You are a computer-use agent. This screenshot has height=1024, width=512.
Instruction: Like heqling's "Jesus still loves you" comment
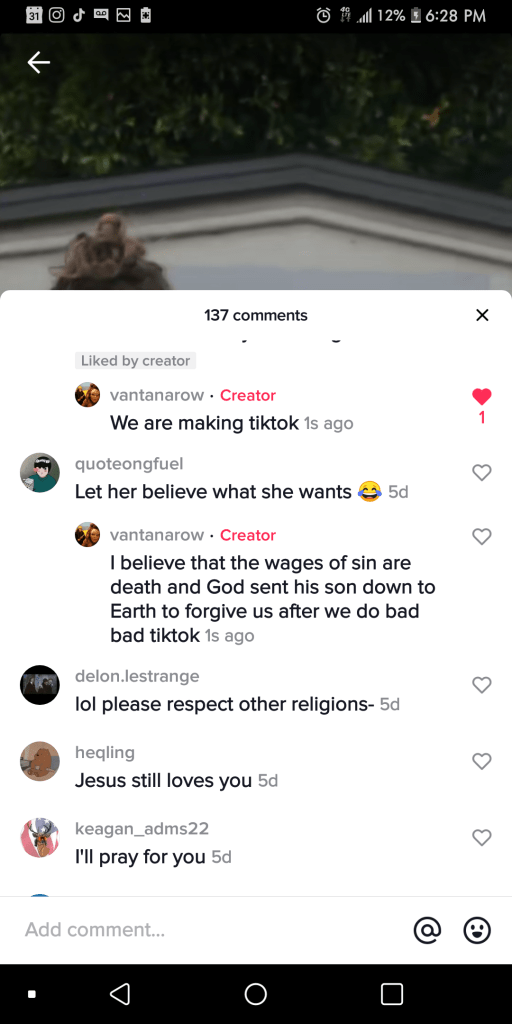pos(482,761)
